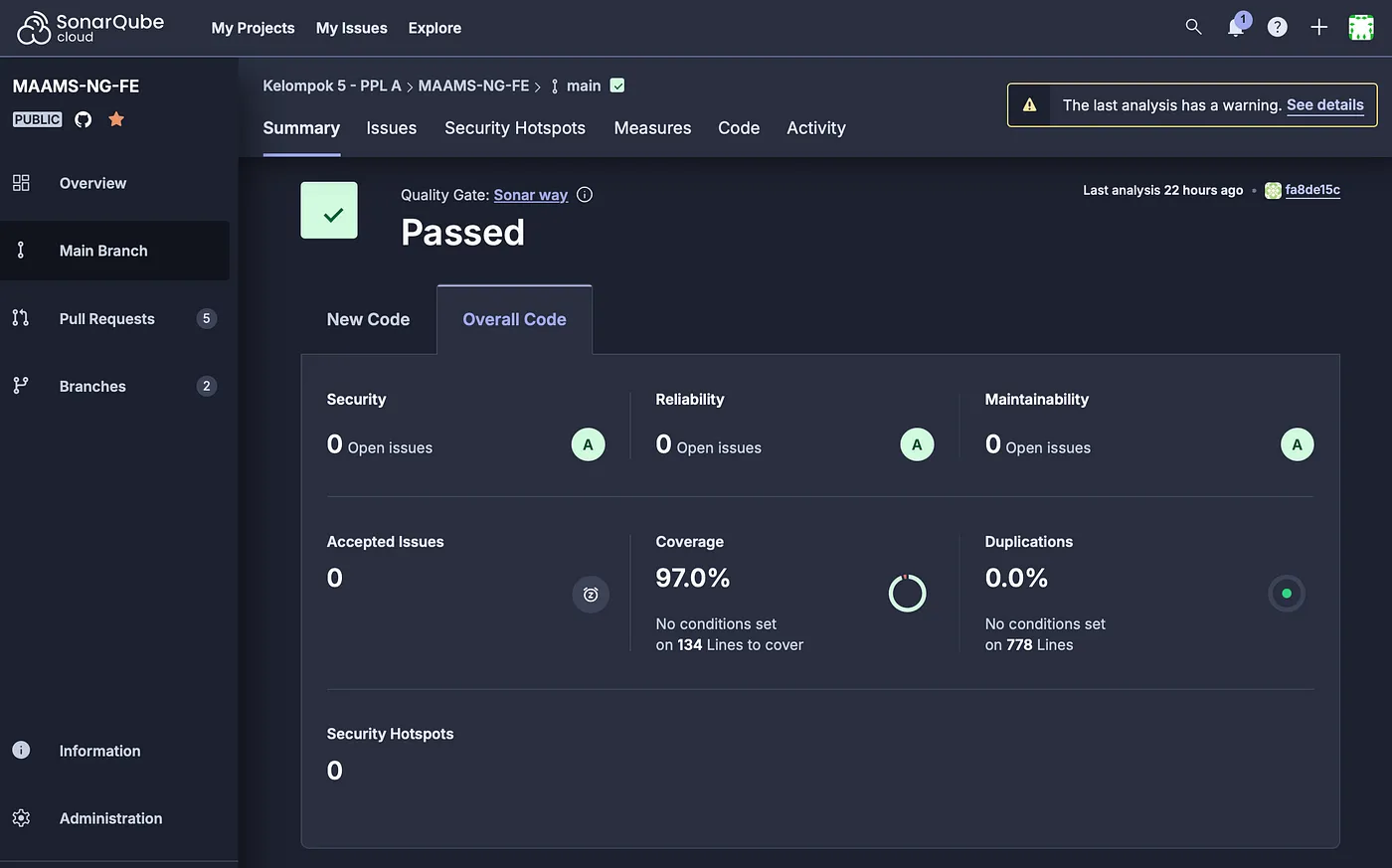The height and width of the screenshot is (868, 1392).
Task: Open the Code tab
Action: click(739, 128)
